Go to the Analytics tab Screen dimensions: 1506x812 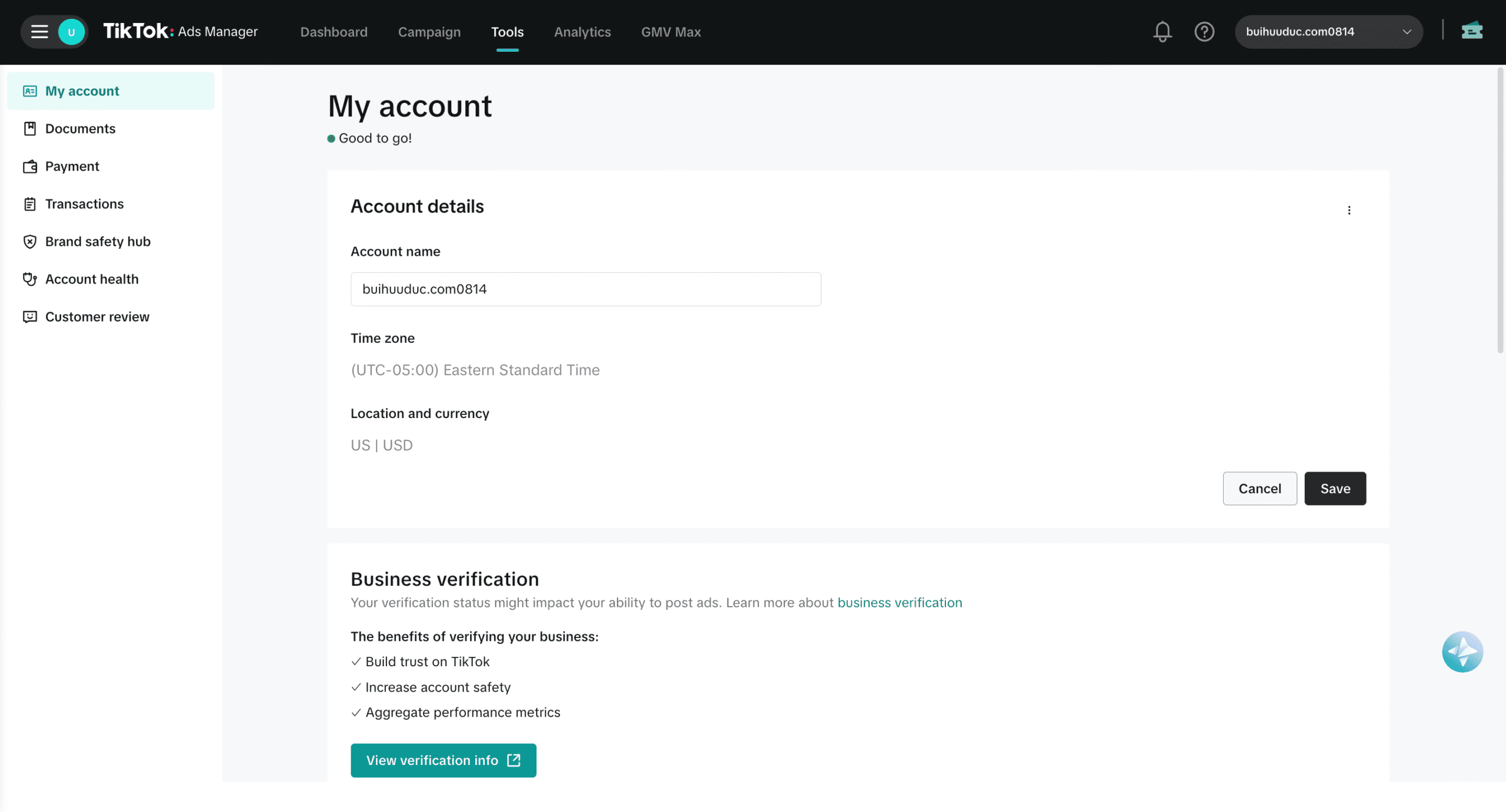click(582, 32)
